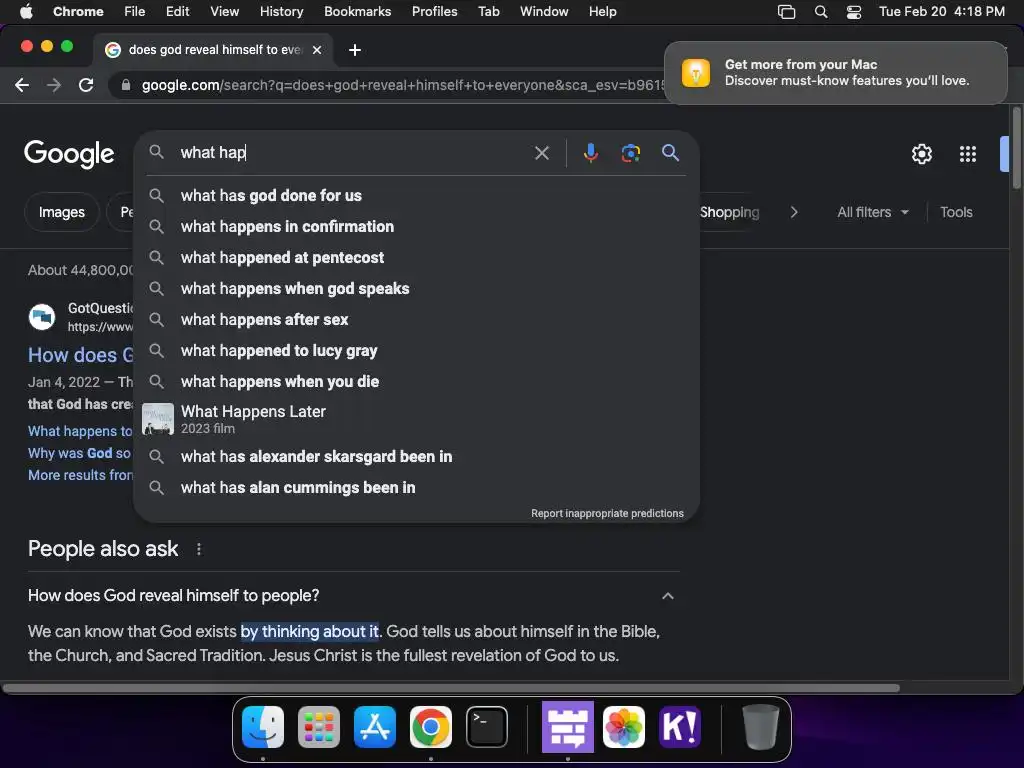Open the 'How does G...' result title link
Image resolution: width=1024 pixels, height=768 pixels.
pos(81,355)
